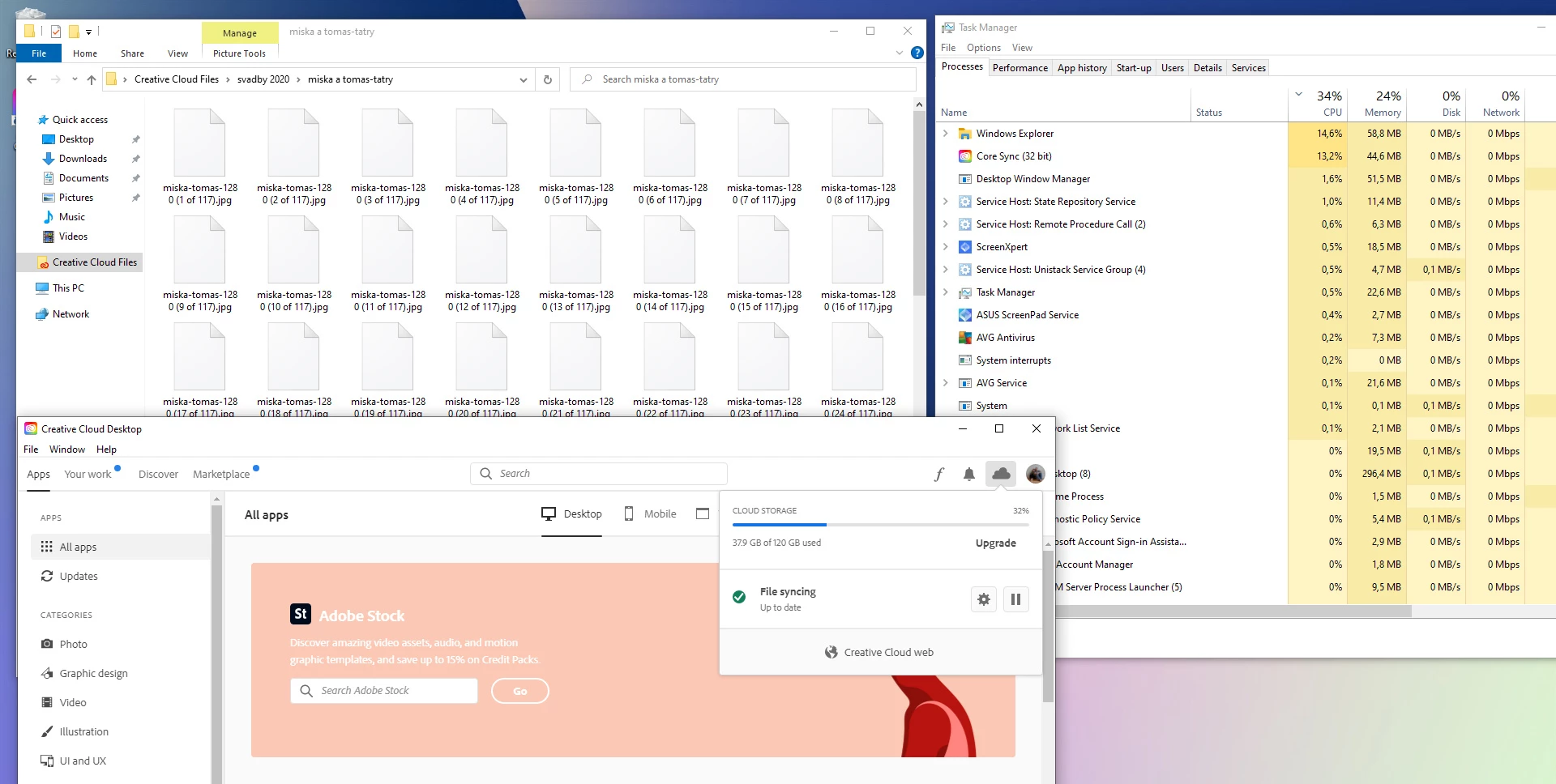Select All apps in Creative Cloud sidebar
The width and height of the screenshot is (1556, 784).
coord(120,547)
